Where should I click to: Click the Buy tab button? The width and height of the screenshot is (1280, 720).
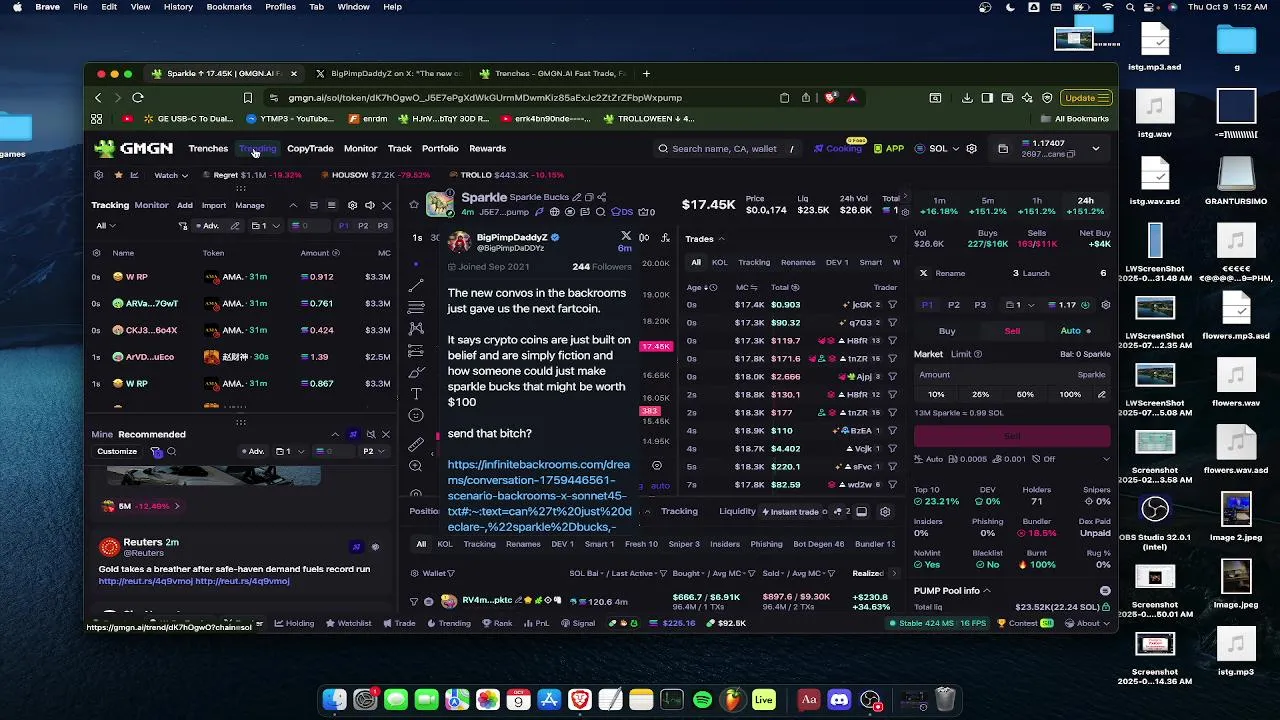click(x=947, y=331)
